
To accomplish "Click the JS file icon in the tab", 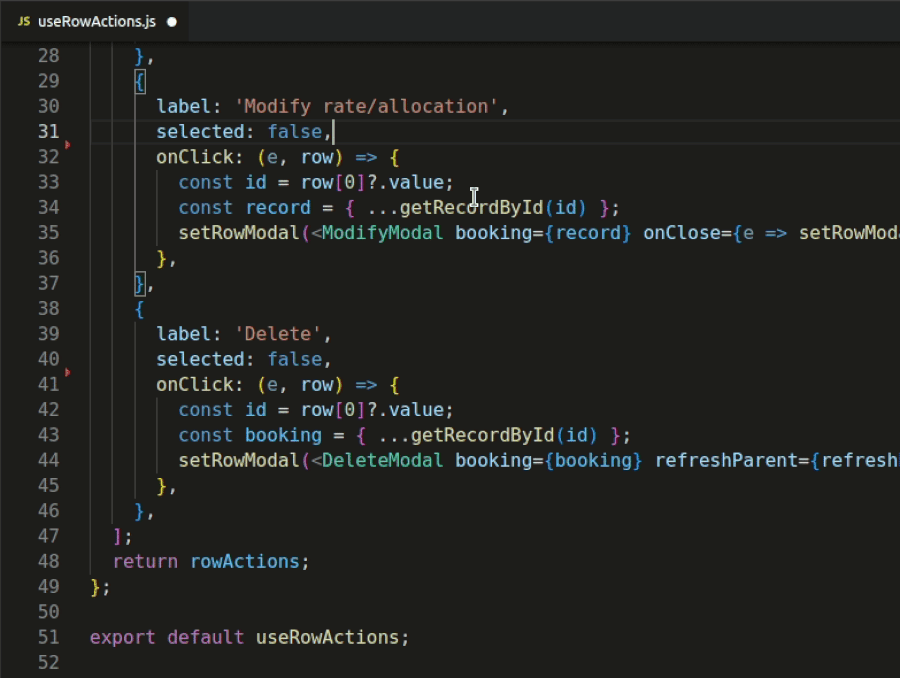I will (24, 20).
